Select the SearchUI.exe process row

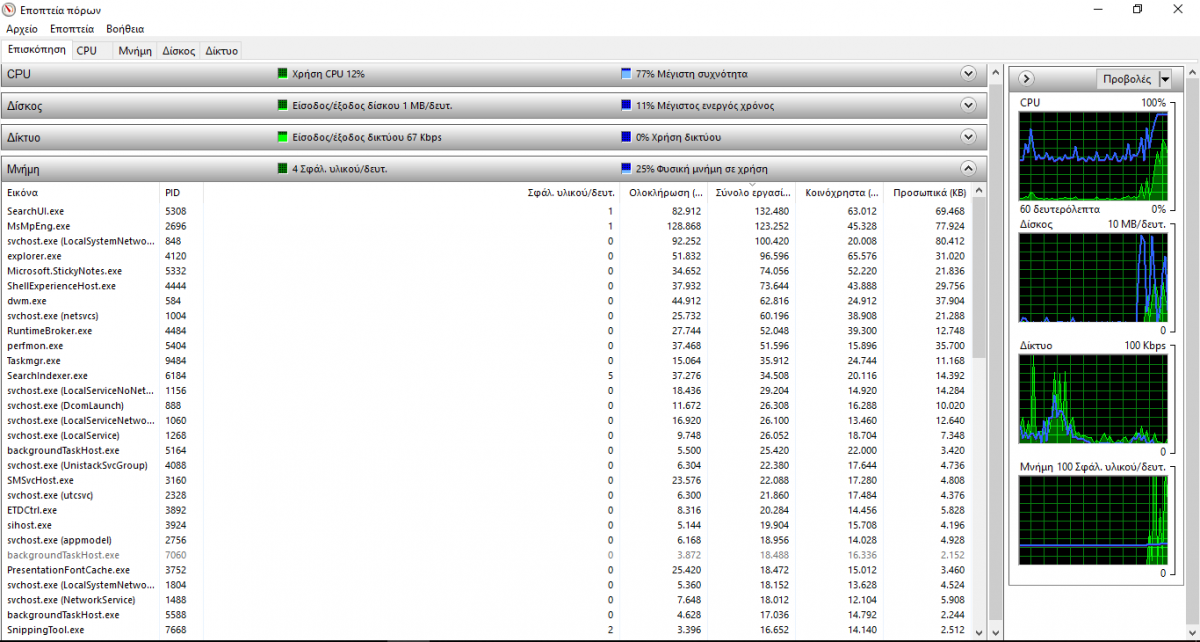pyautogui.click(x=487, y=211)
